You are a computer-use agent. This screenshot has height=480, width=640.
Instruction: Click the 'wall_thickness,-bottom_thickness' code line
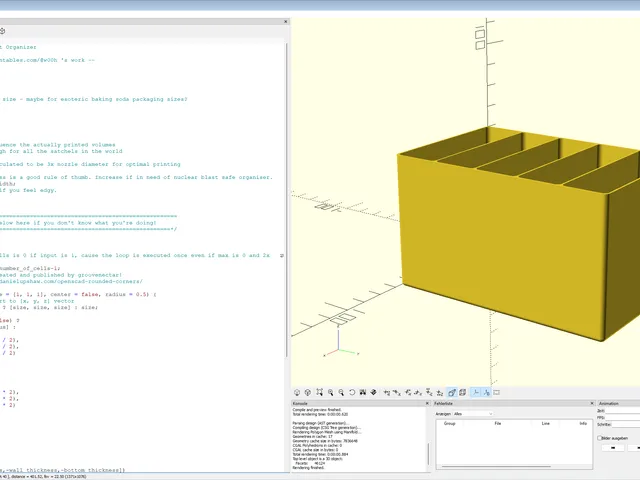pos(62,470)
